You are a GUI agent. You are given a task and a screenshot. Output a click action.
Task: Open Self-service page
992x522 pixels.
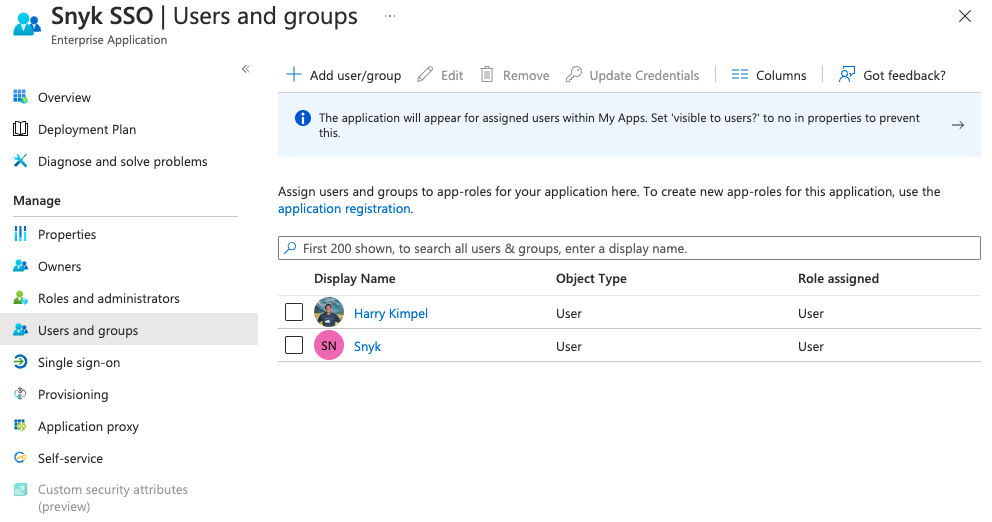(70, 458)
